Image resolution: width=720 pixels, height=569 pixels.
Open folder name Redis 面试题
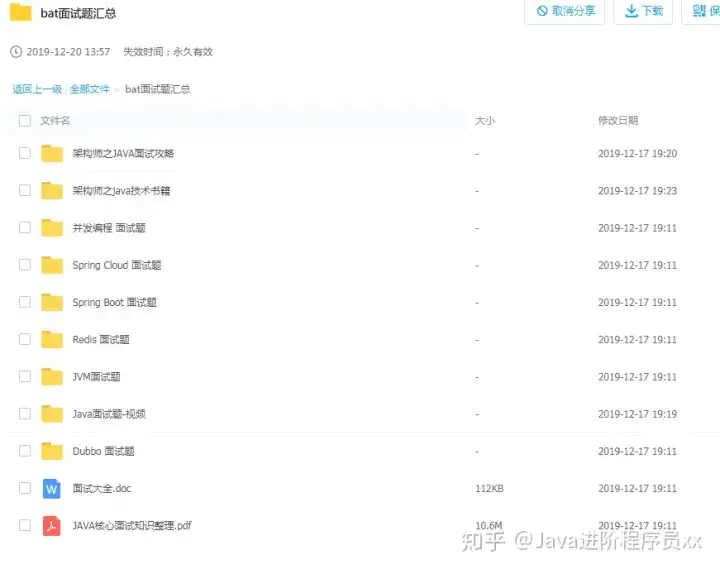101,340
